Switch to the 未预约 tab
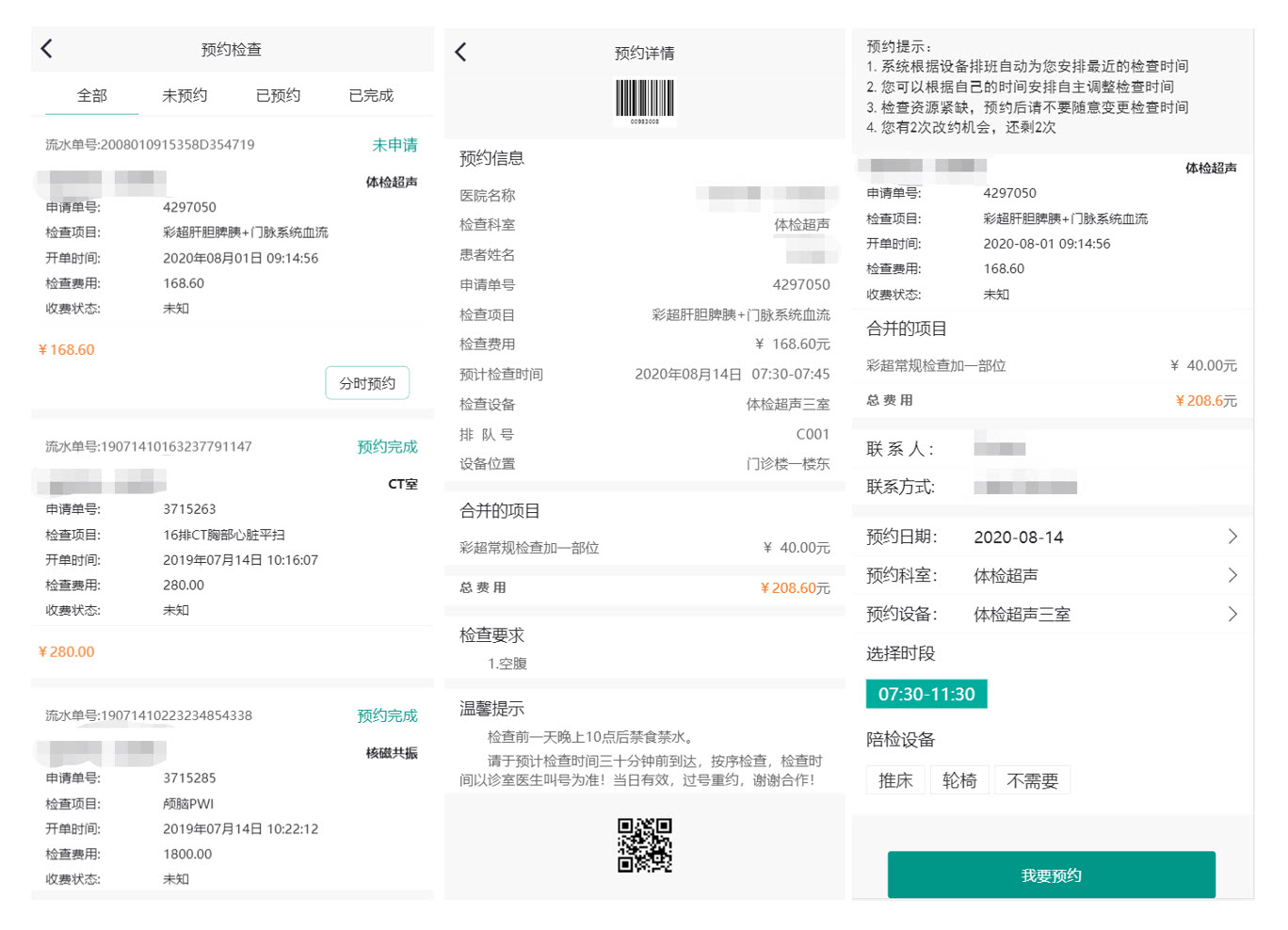This screenshot has height=930, width=1288. pyautogui.click(x=185, y=96)
